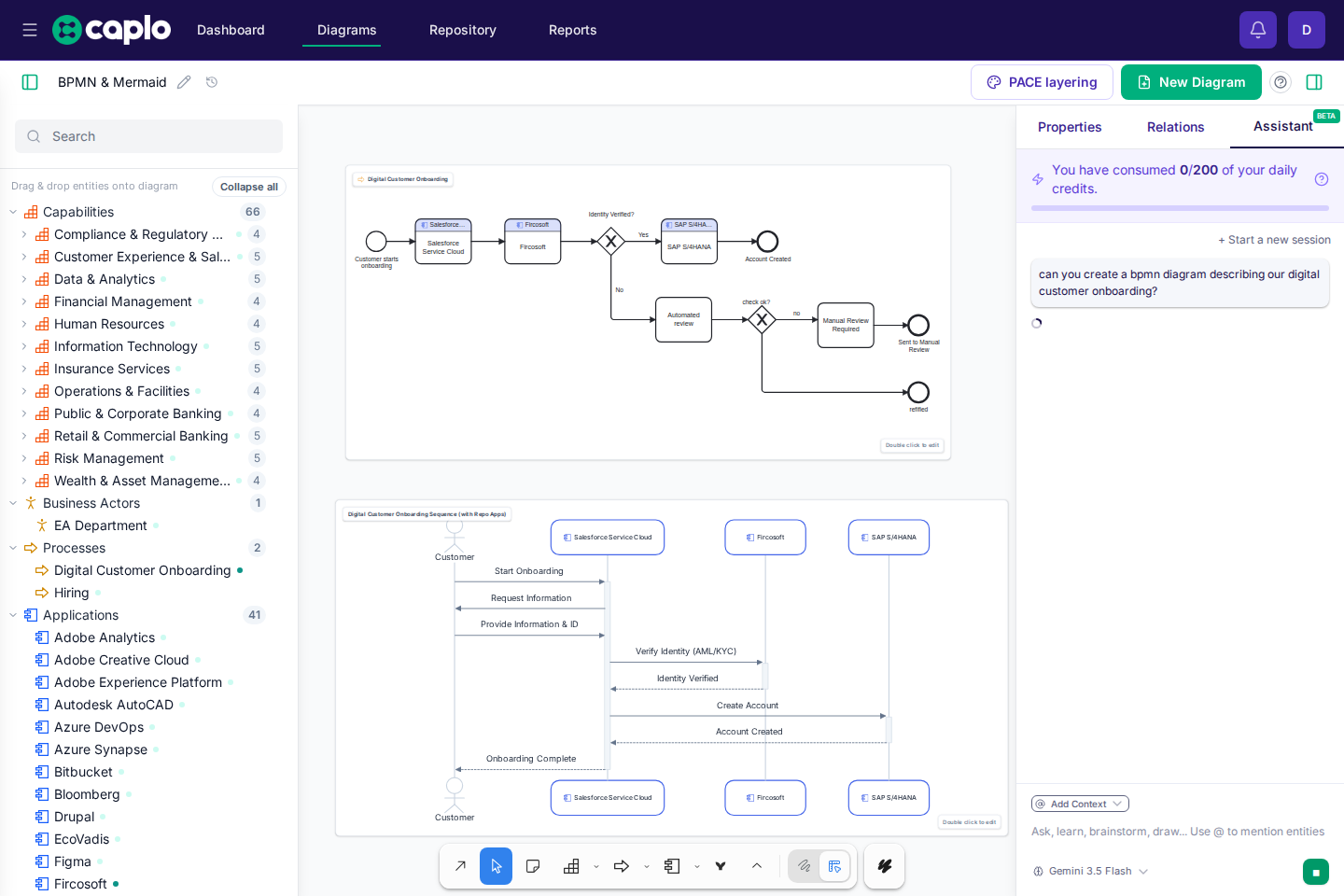Screen dimensions: 1344x896
Task: Open diagram version history icon
Action: click(212, 82)
